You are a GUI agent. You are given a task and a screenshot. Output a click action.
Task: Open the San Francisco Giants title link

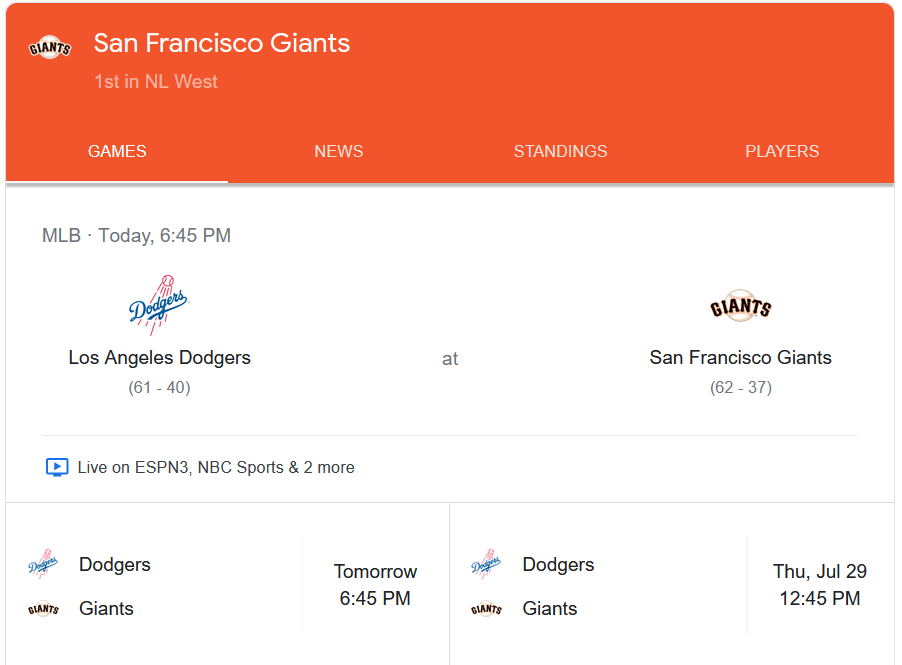point(222,44)
